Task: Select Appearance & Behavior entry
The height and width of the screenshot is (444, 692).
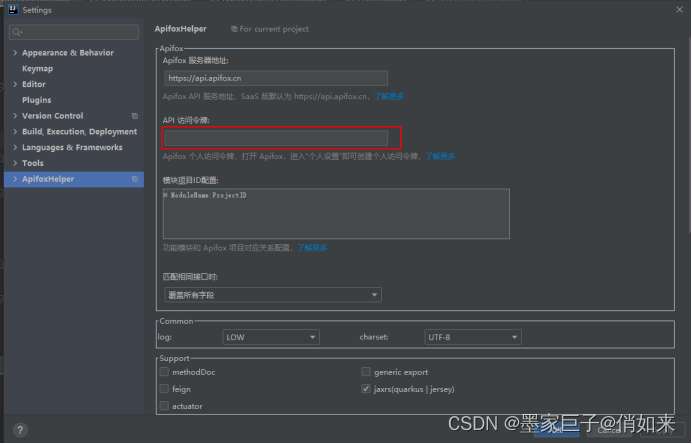Action: click(x=68, y=53)
